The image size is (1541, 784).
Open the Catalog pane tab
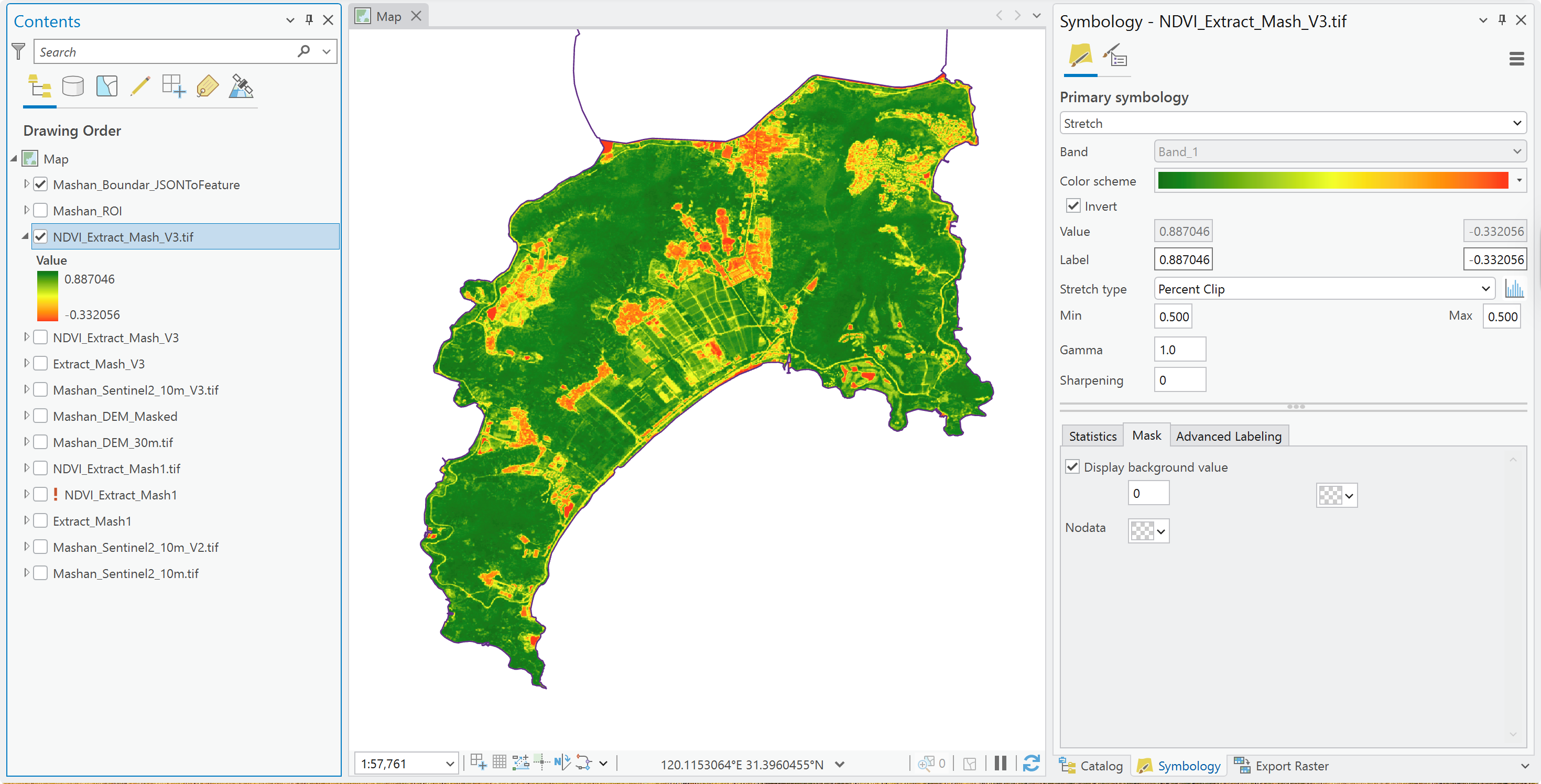[x=1091, y=766]
